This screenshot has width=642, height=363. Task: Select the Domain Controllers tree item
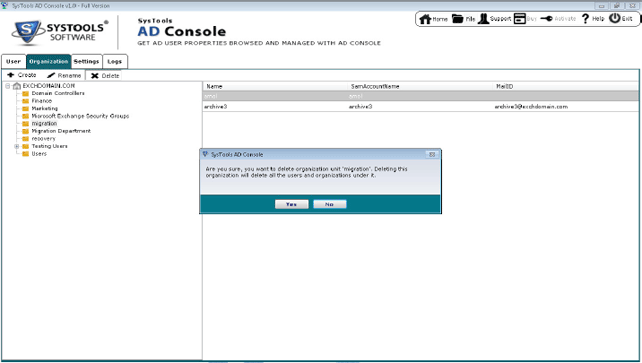tap(58, 93)
